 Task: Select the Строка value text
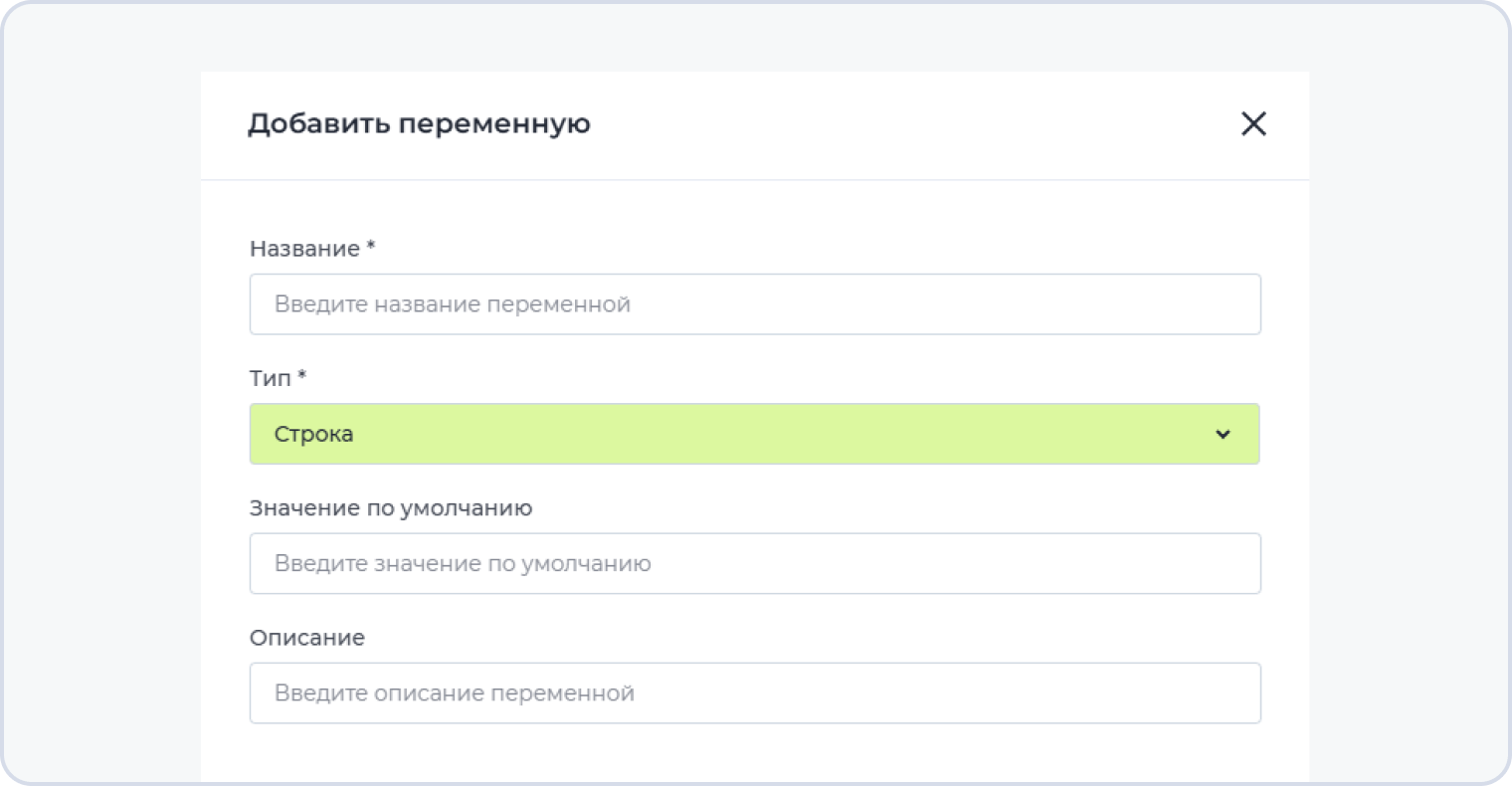[x=313, y=434]
